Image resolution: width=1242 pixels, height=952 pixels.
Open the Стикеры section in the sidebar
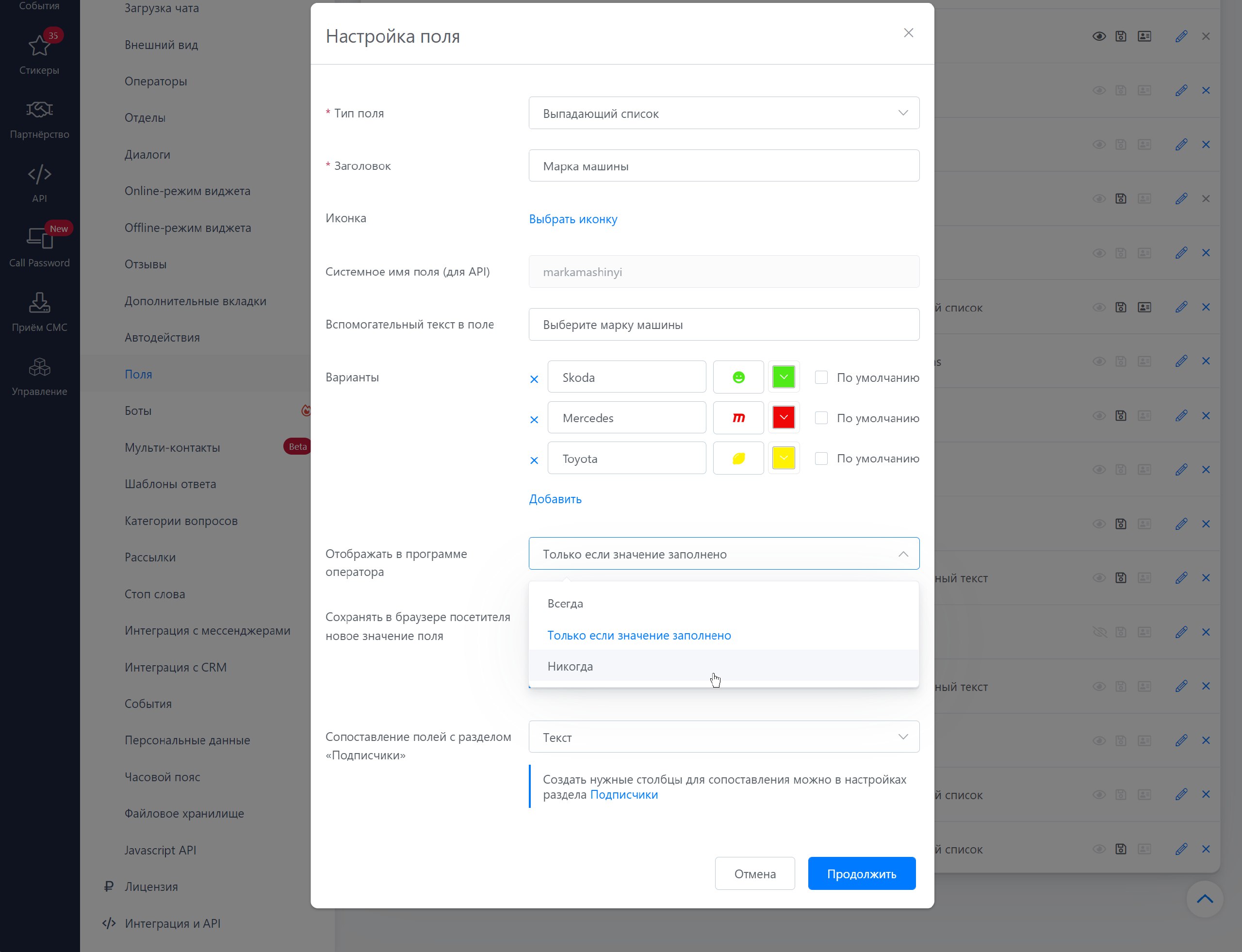pyautogui.click(x=39, y=54)
